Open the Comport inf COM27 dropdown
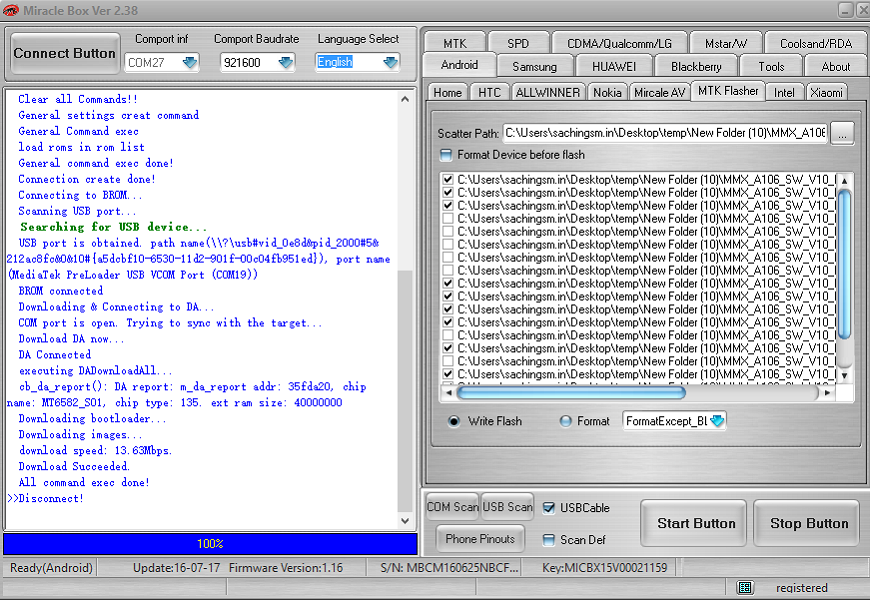This screenshot has height=600, width=870. [190, 62]
